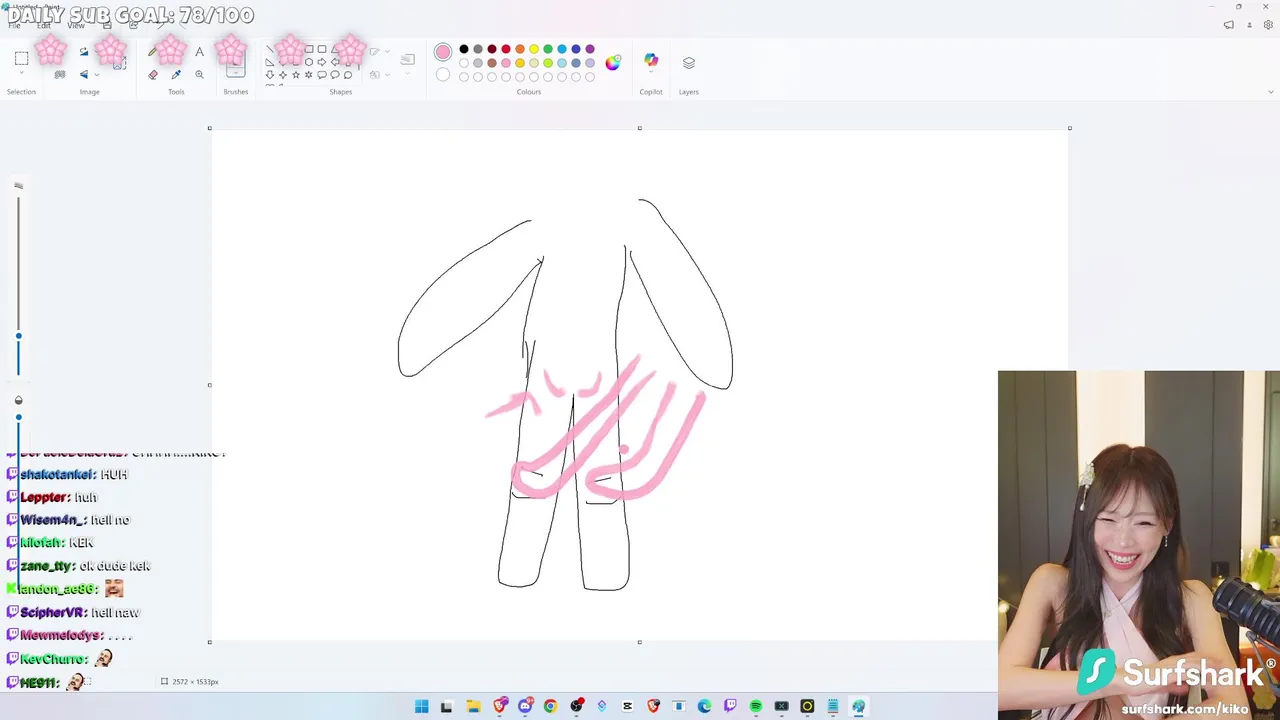Choose the right arrow shape

point(322,62)
